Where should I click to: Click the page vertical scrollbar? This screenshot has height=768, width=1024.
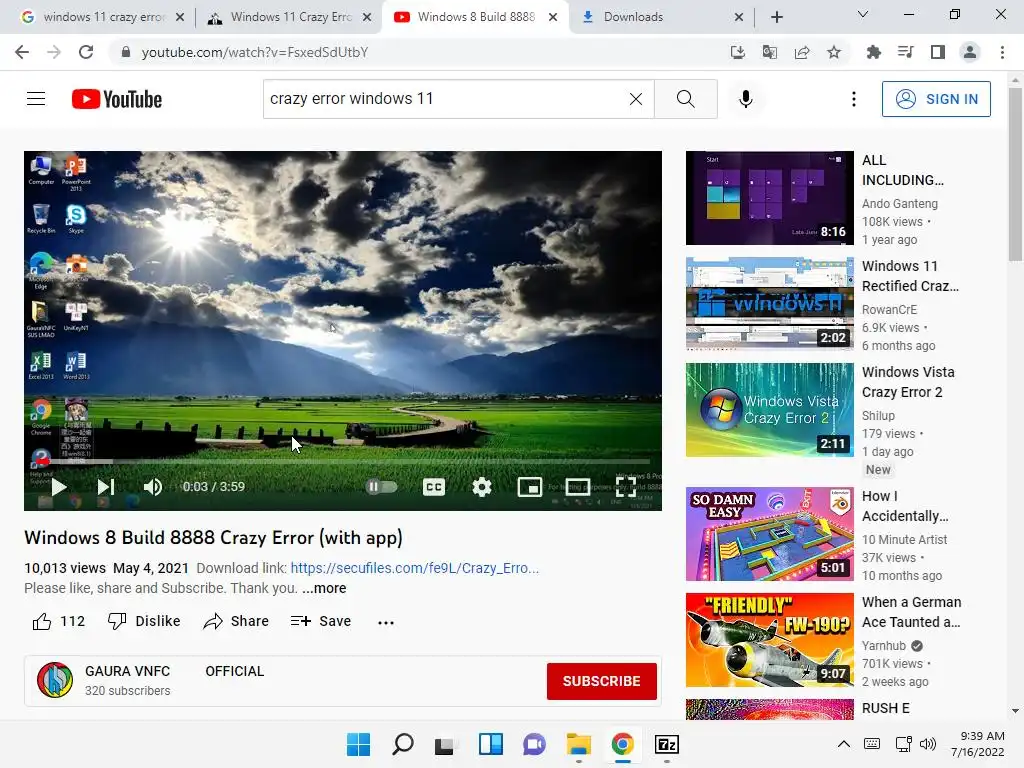pos(1015,176)
